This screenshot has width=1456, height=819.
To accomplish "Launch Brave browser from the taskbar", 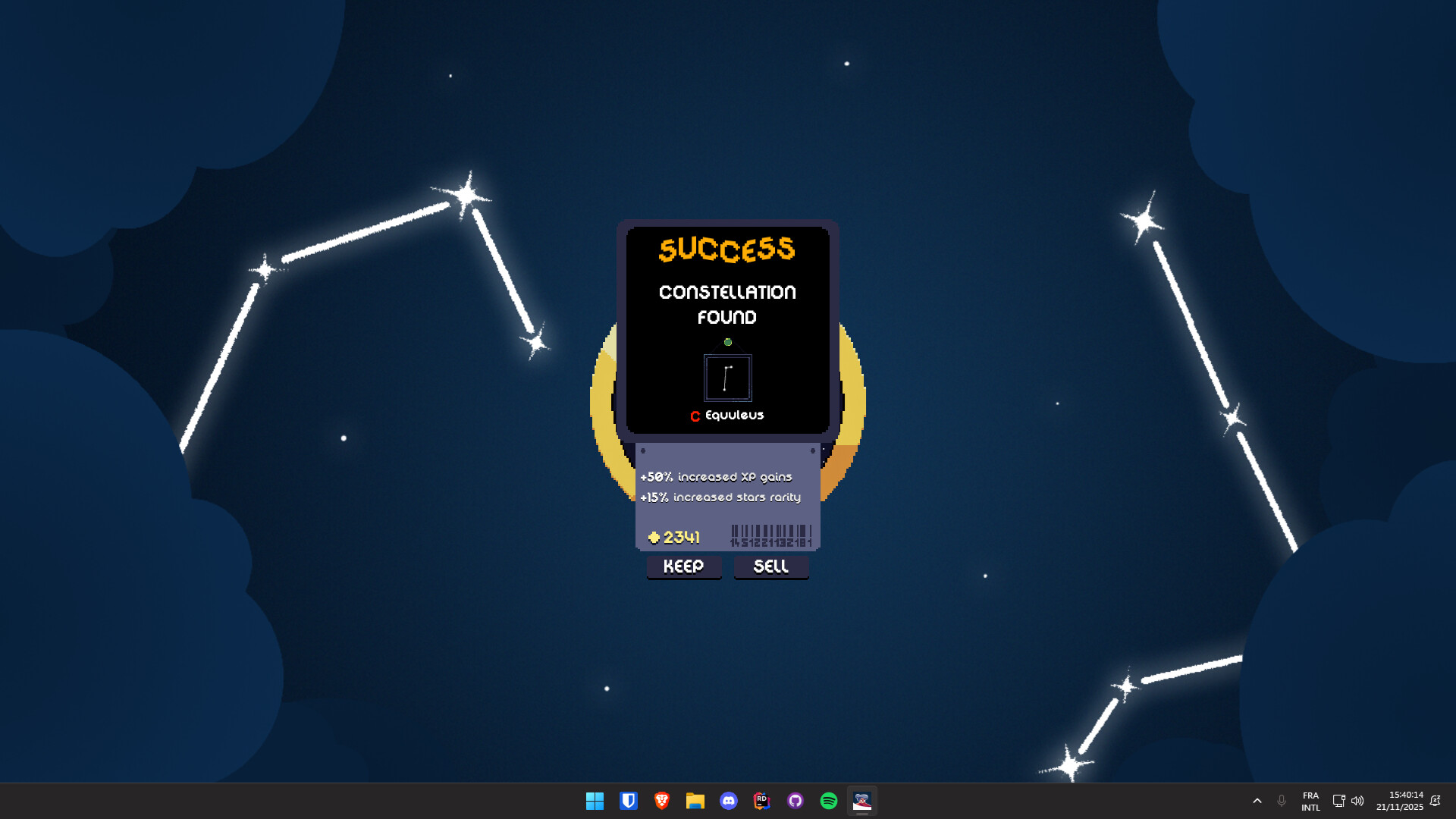I will pos(662,801).
